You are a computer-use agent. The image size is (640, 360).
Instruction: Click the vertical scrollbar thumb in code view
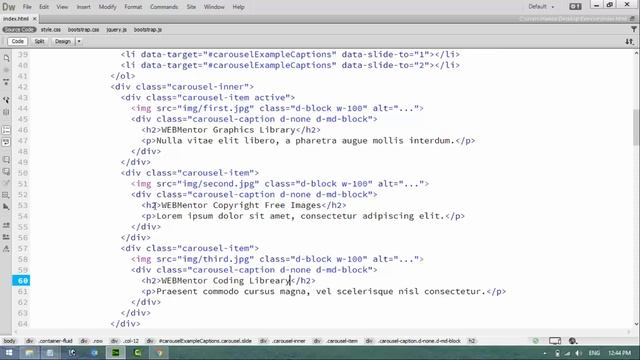[636, 127]
